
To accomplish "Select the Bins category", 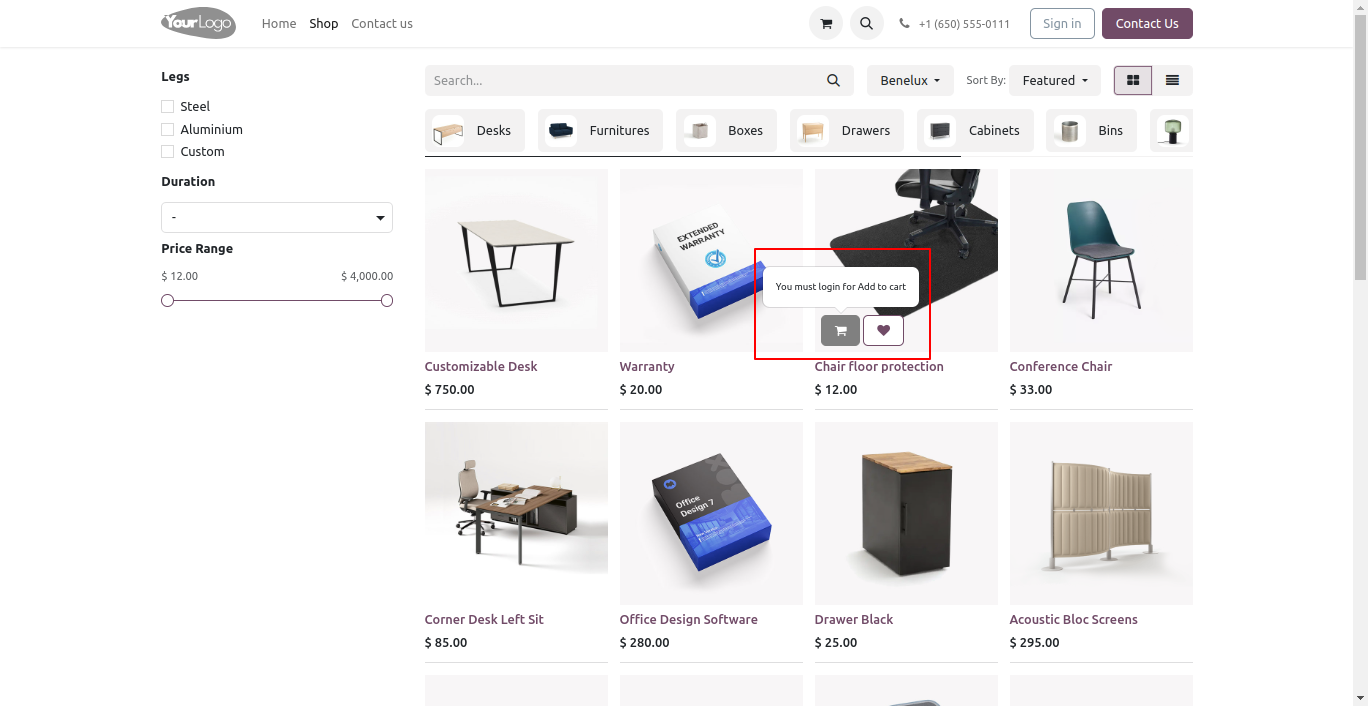I will pos(1091,130).
